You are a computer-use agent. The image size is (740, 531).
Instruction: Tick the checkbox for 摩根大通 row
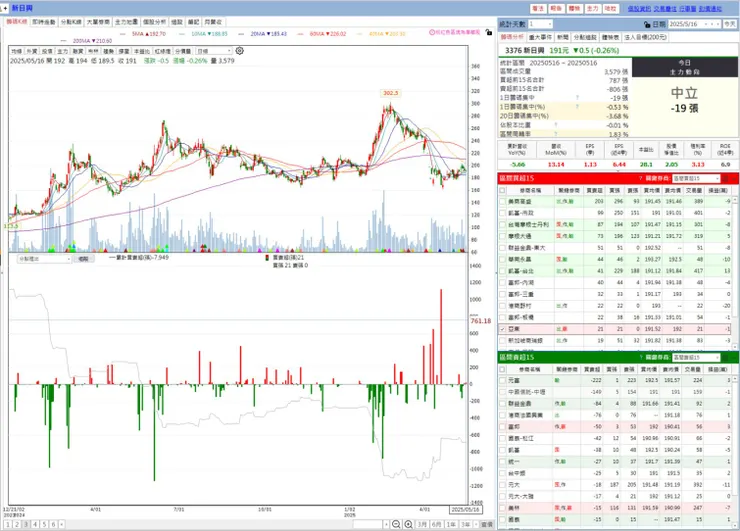(x=503, y=236)
